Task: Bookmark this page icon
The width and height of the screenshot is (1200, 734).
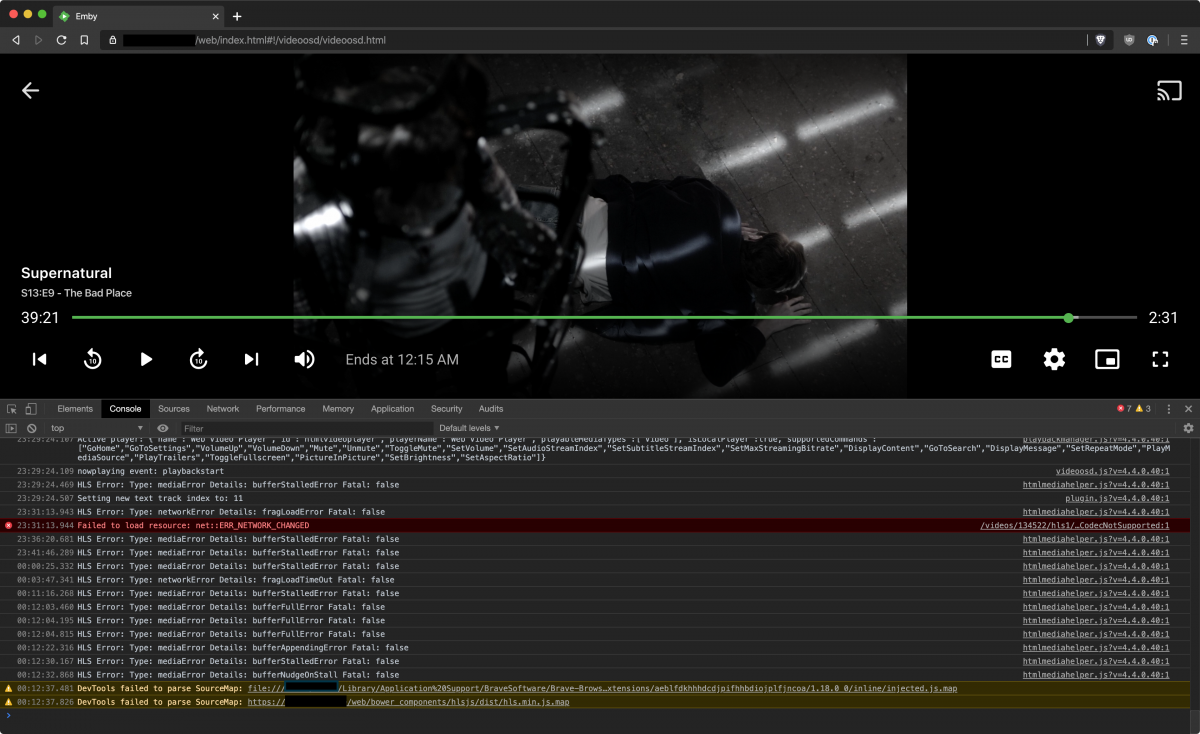Action: point(84,40)
